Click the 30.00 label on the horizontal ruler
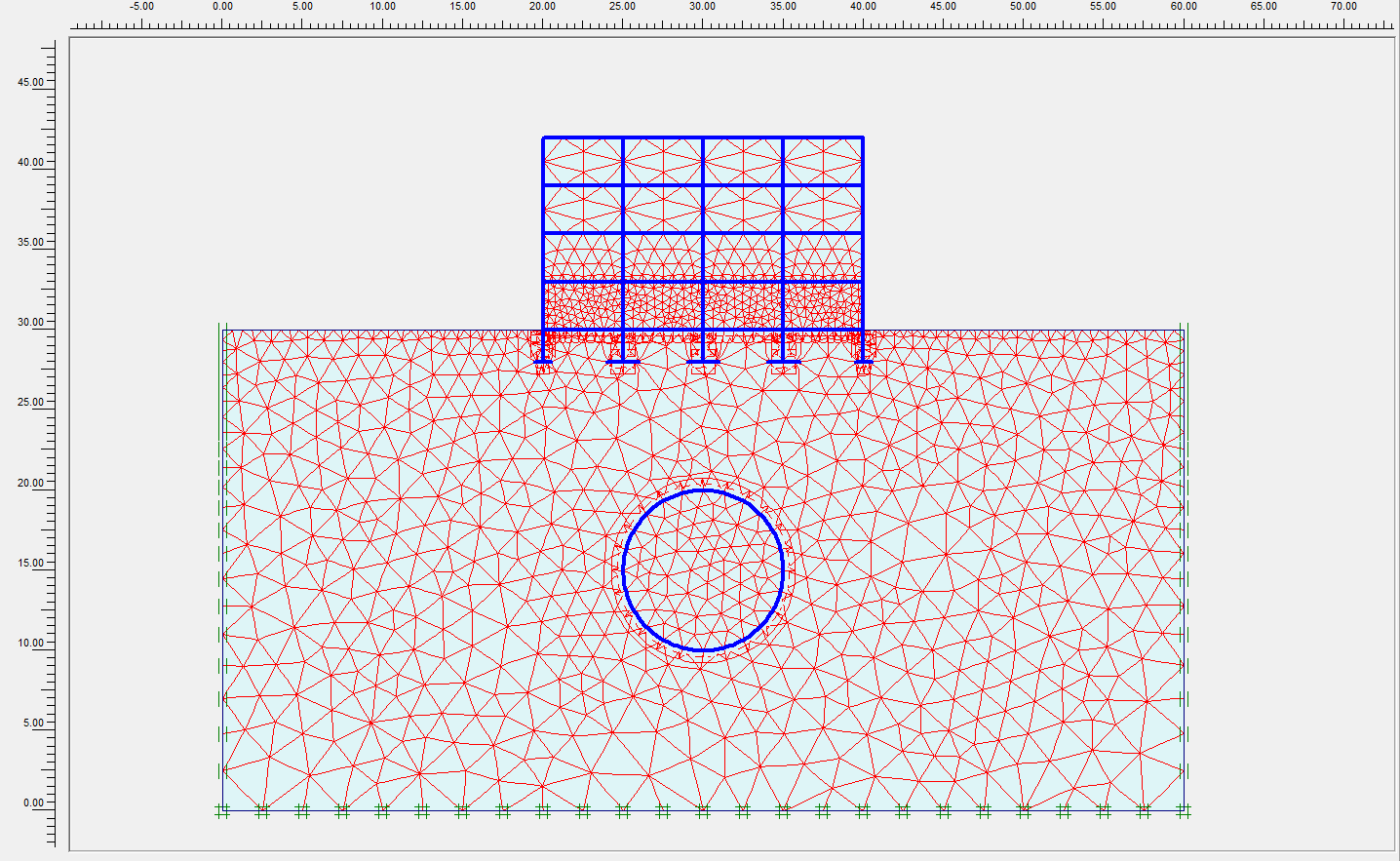Screen dimensions: 1400x861 coord(703,6)
